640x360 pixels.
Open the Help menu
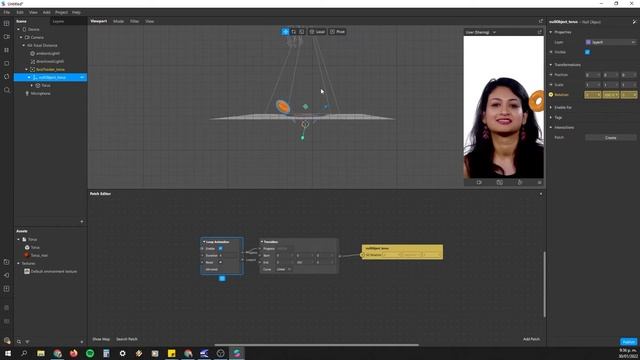coord(76,12)
